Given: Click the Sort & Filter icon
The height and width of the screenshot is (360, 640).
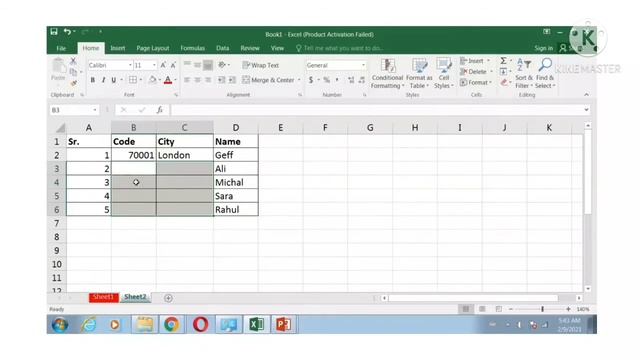Looking at the screenshot, I should 524,65.
